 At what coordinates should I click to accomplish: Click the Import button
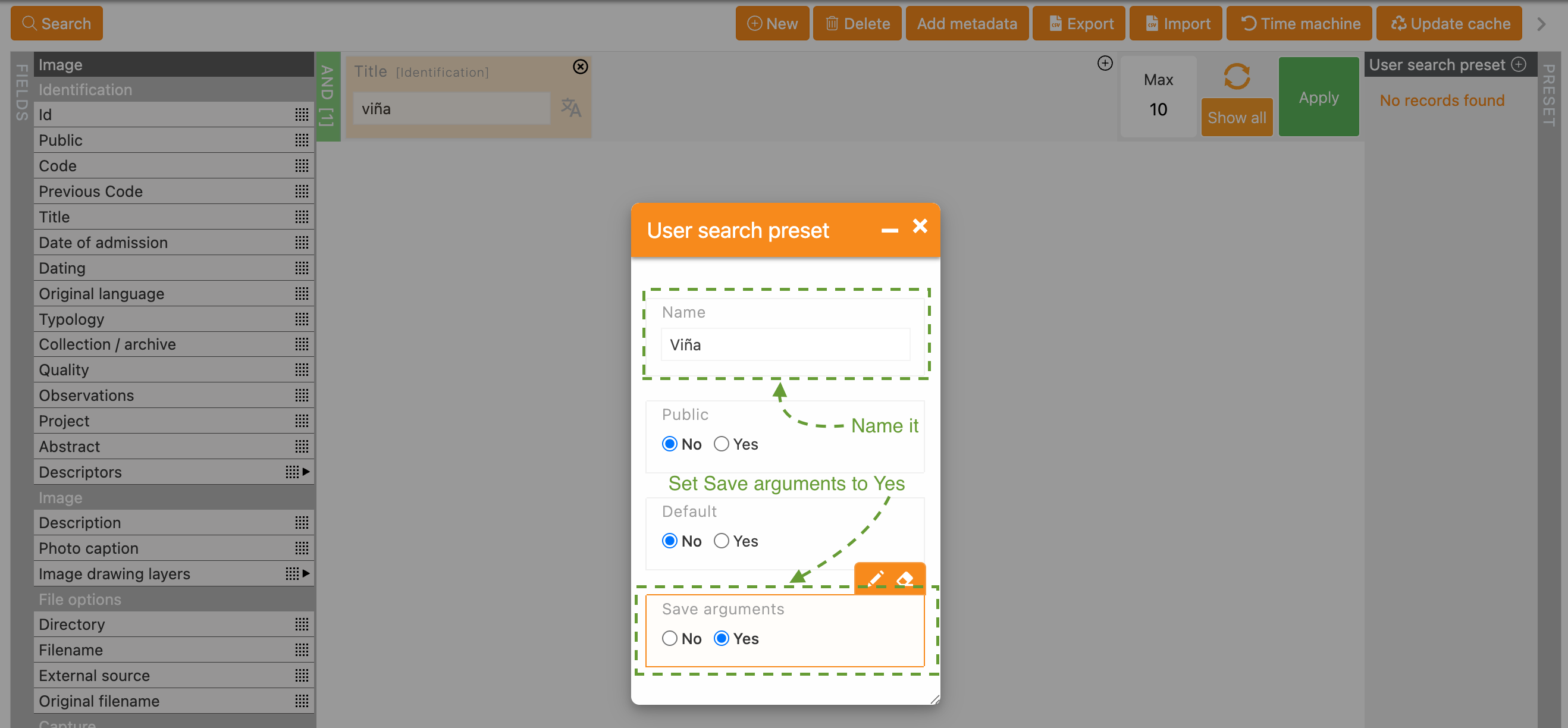(x=1175, y=23)
